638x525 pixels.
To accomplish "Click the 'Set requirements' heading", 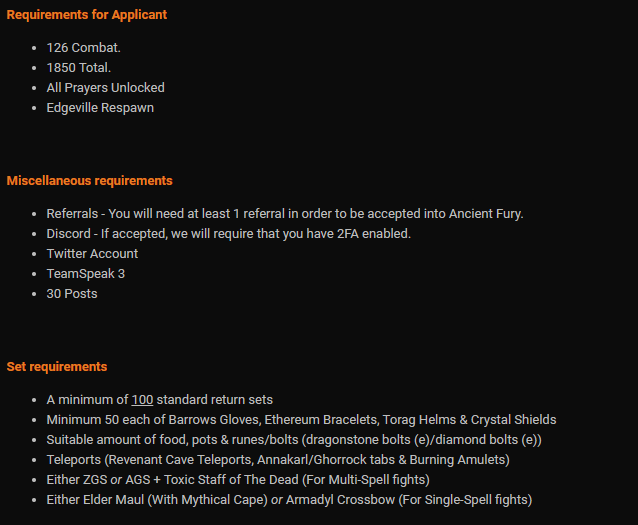I will tap(57, 367).
